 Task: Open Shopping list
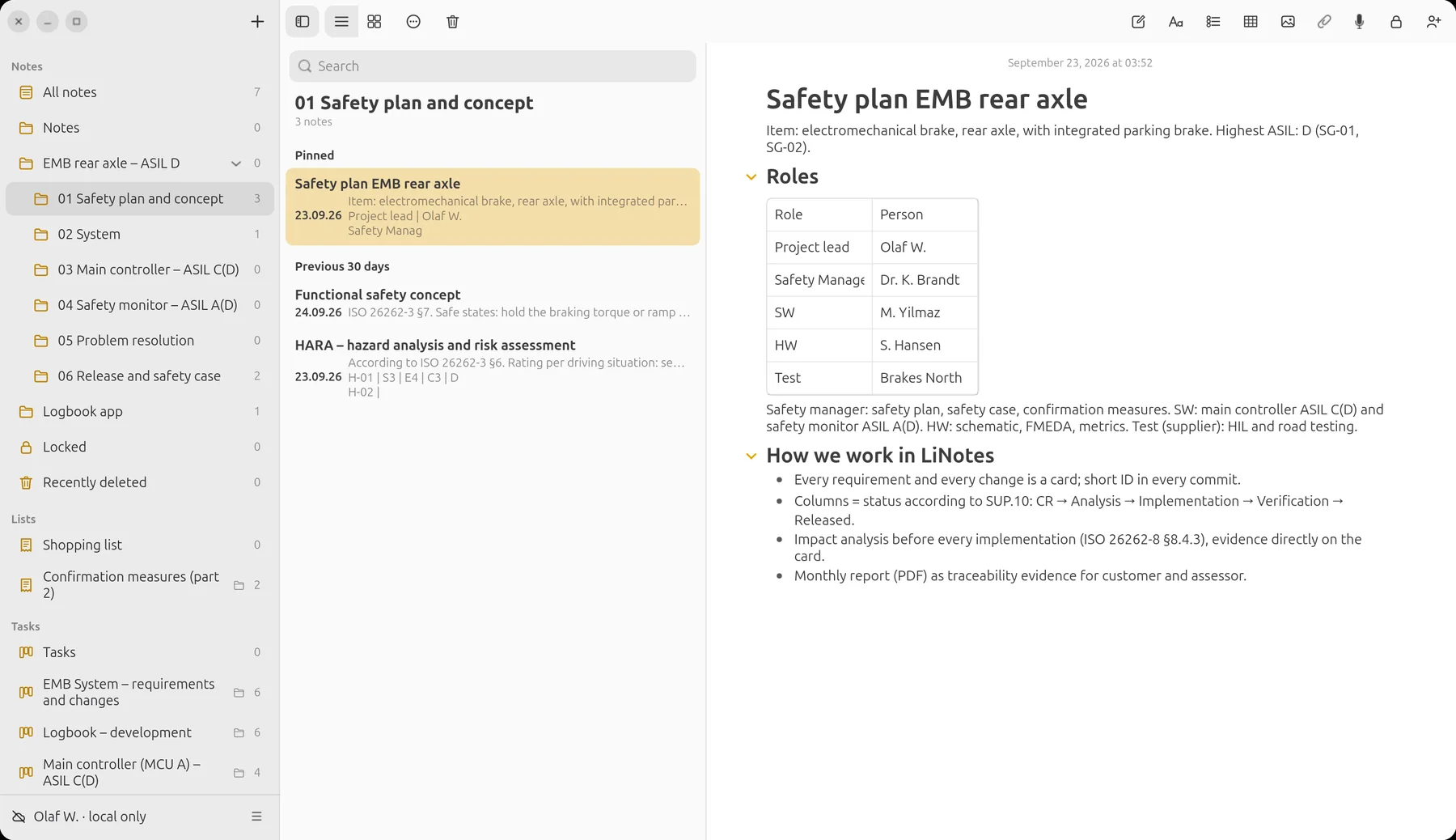pyautogui.click(x=140, y=545)
